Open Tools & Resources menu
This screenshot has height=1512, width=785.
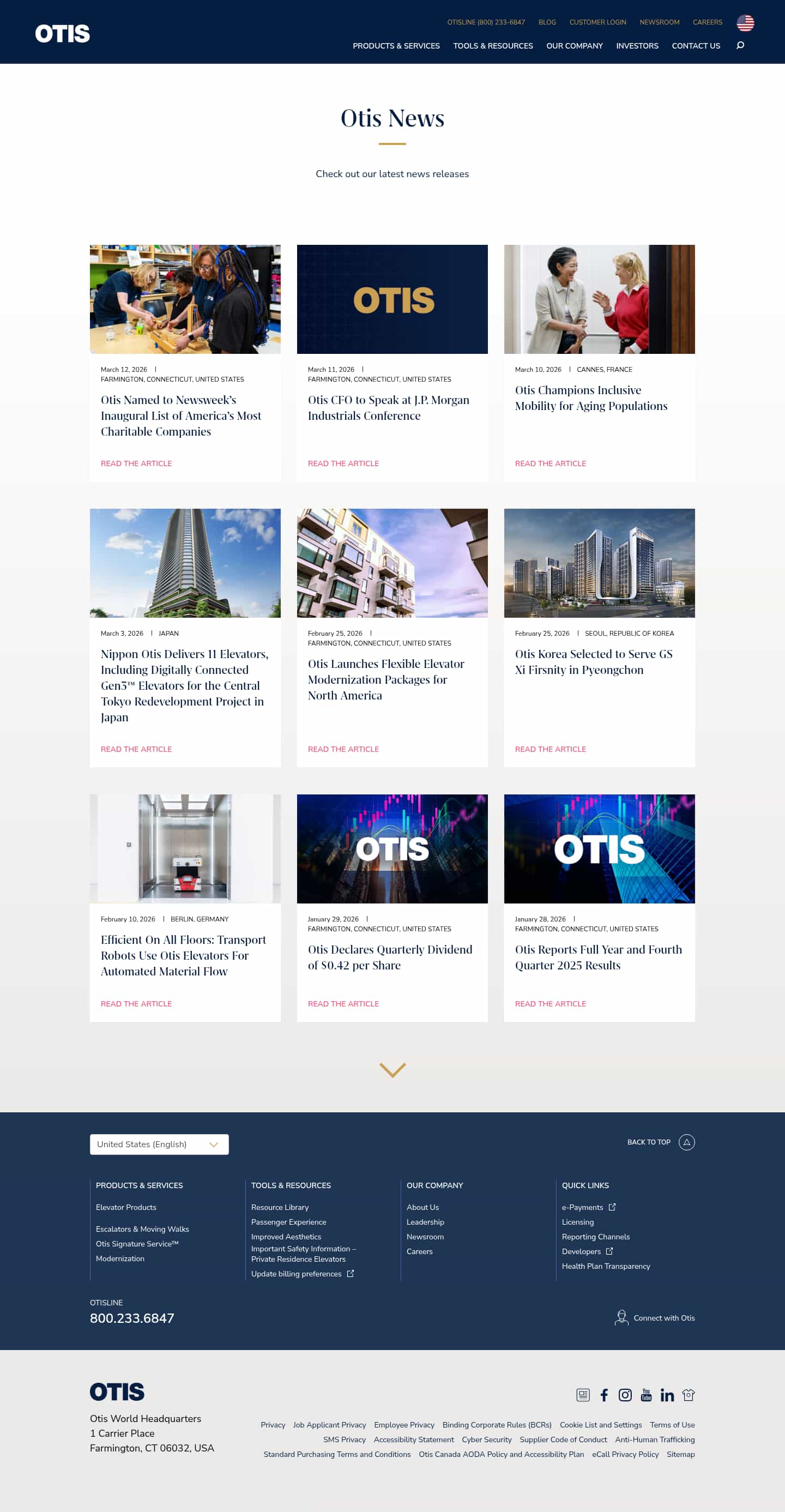coord(493,46)
